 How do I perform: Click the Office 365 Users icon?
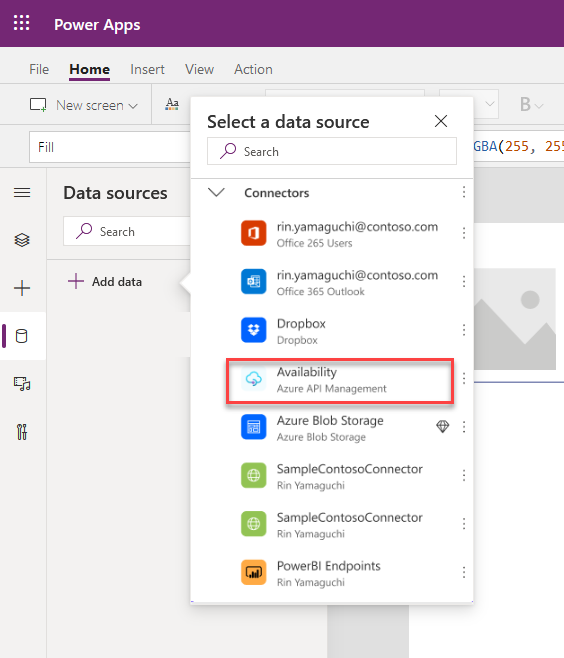[x=253, y=233]
